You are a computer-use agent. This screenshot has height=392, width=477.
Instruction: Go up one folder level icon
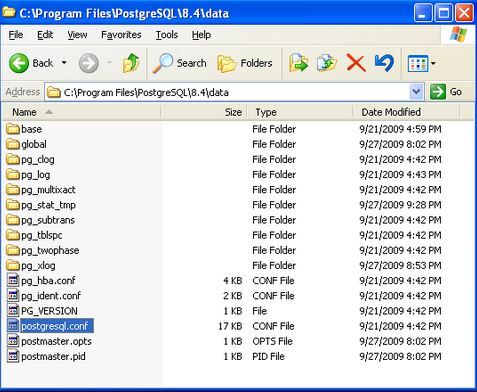(x=131, y=63)
